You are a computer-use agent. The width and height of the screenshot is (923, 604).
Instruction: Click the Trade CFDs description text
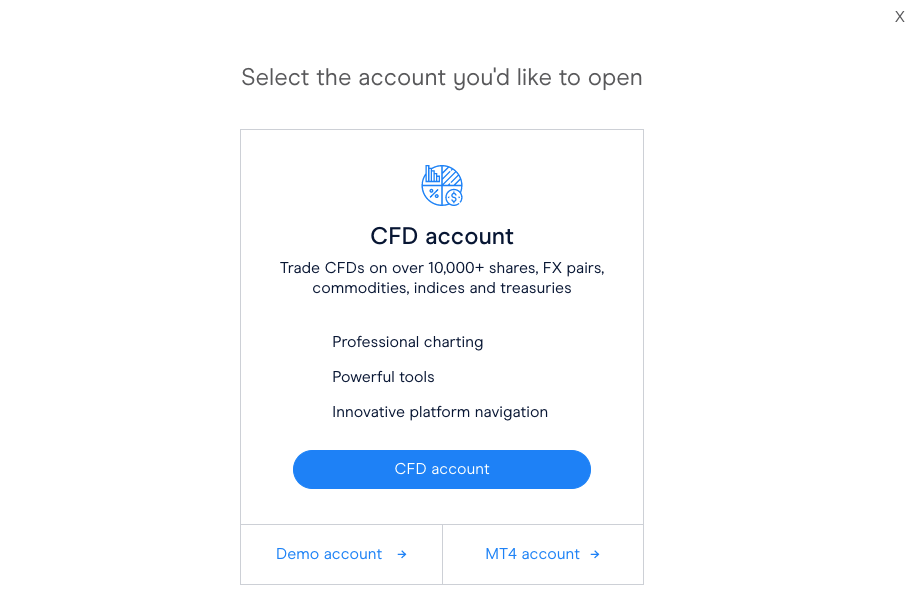[442, 278]
